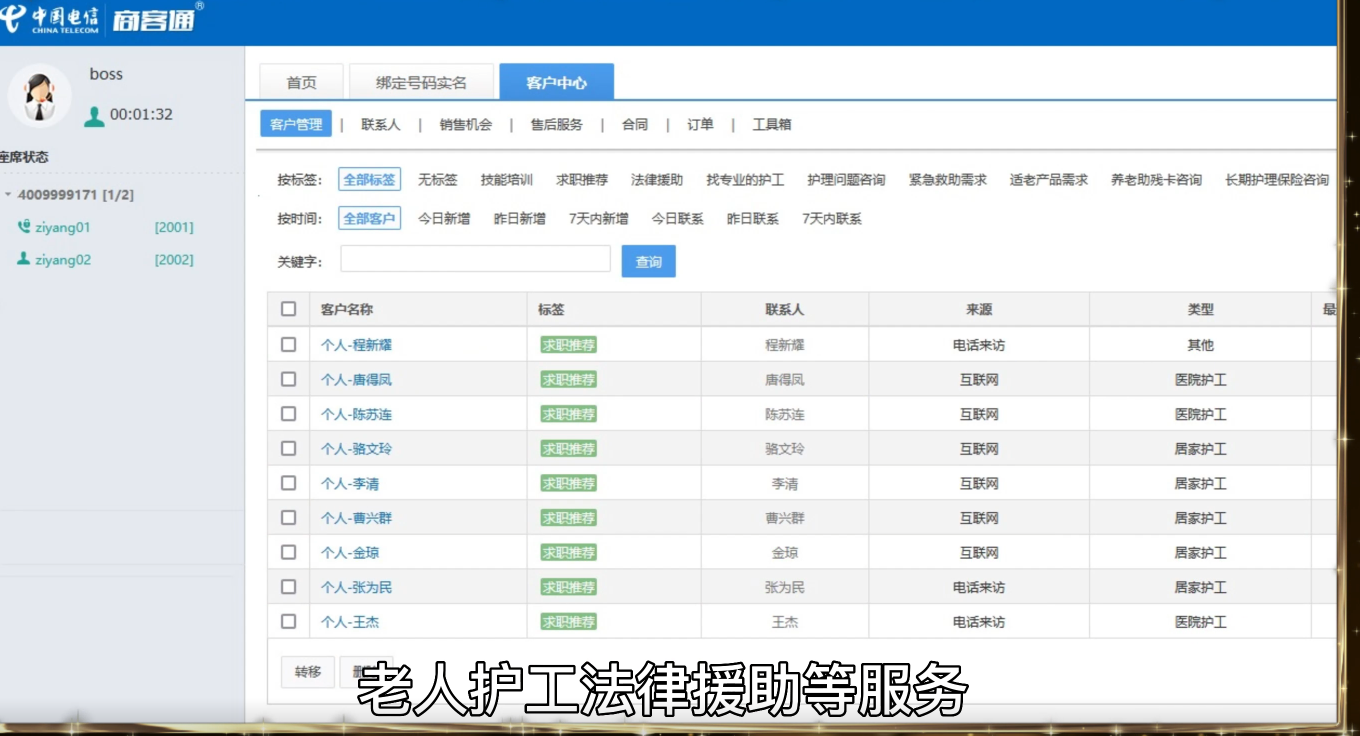
Task: Filter by tag 紧急救助需求
Action: coord(948,180)
